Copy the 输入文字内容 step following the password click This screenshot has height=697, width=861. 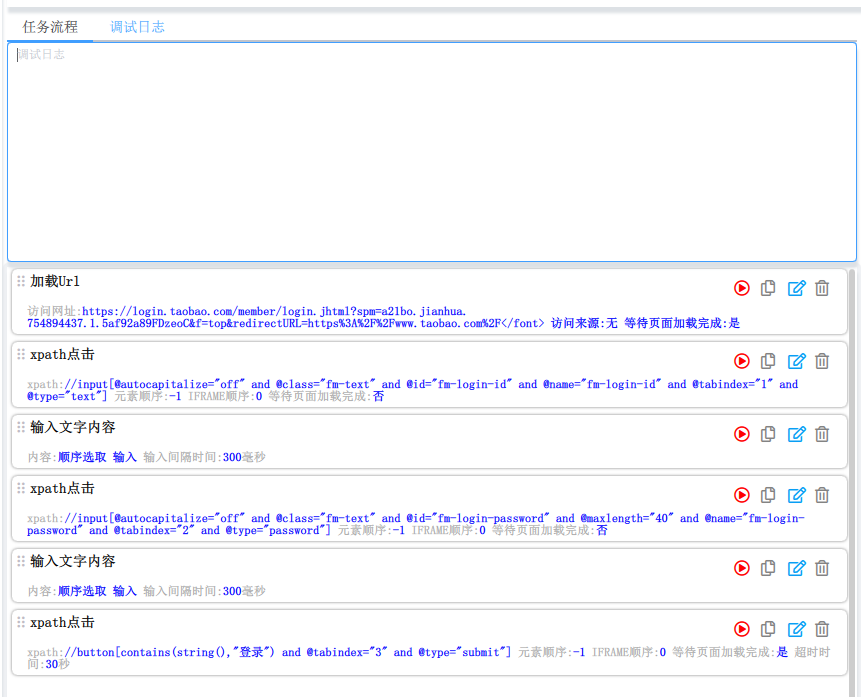[768, 568]
